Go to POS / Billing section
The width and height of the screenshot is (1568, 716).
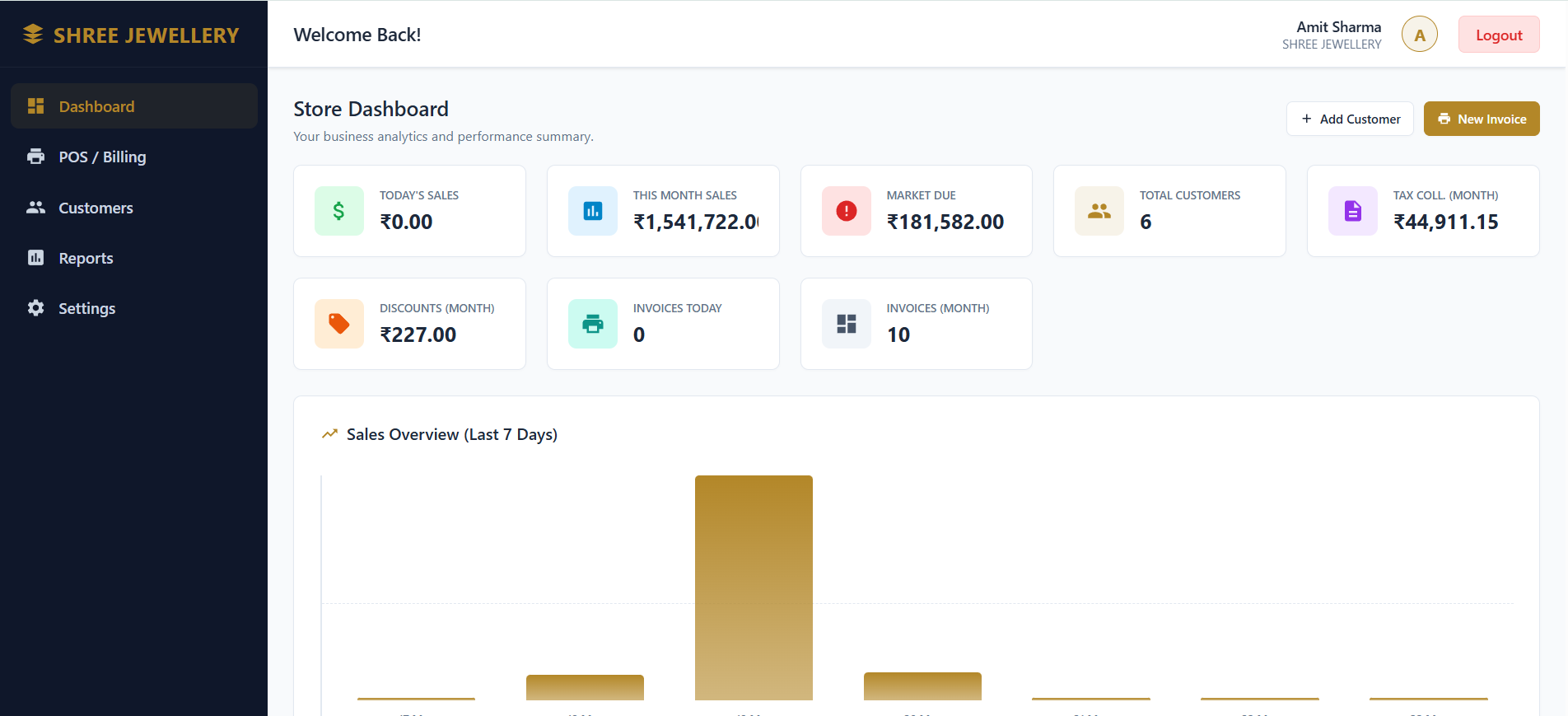click(x=134, y=157)
